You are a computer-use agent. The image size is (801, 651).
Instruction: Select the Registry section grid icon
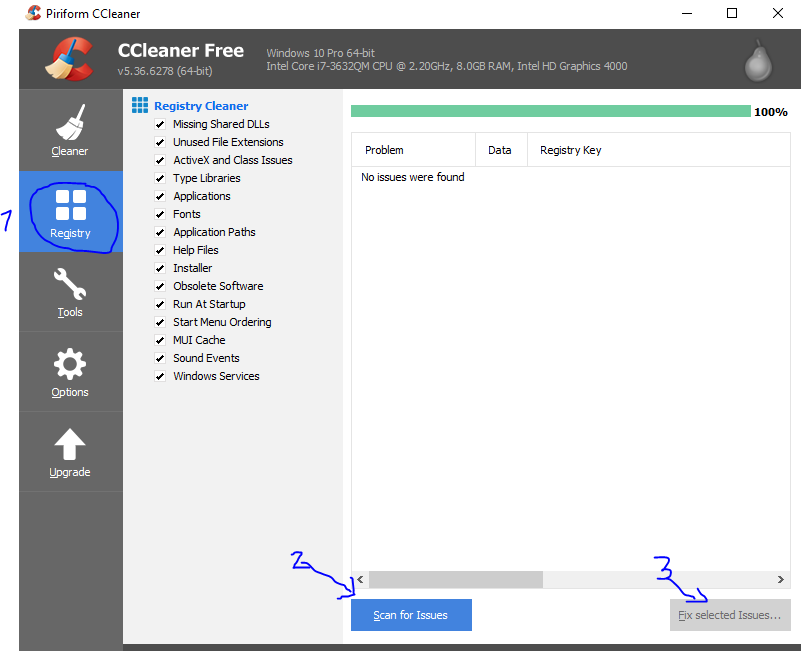(x=70, y=205)
